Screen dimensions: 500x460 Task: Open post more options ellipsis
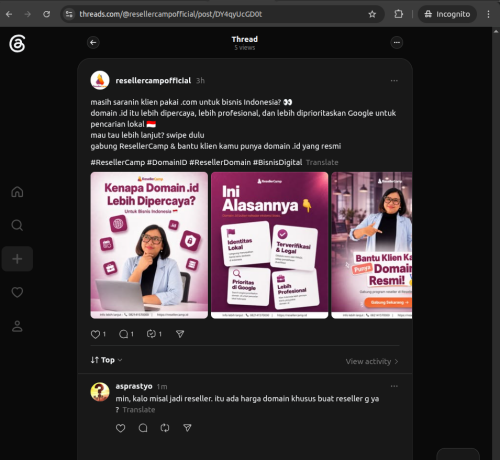tap(394, 80)
